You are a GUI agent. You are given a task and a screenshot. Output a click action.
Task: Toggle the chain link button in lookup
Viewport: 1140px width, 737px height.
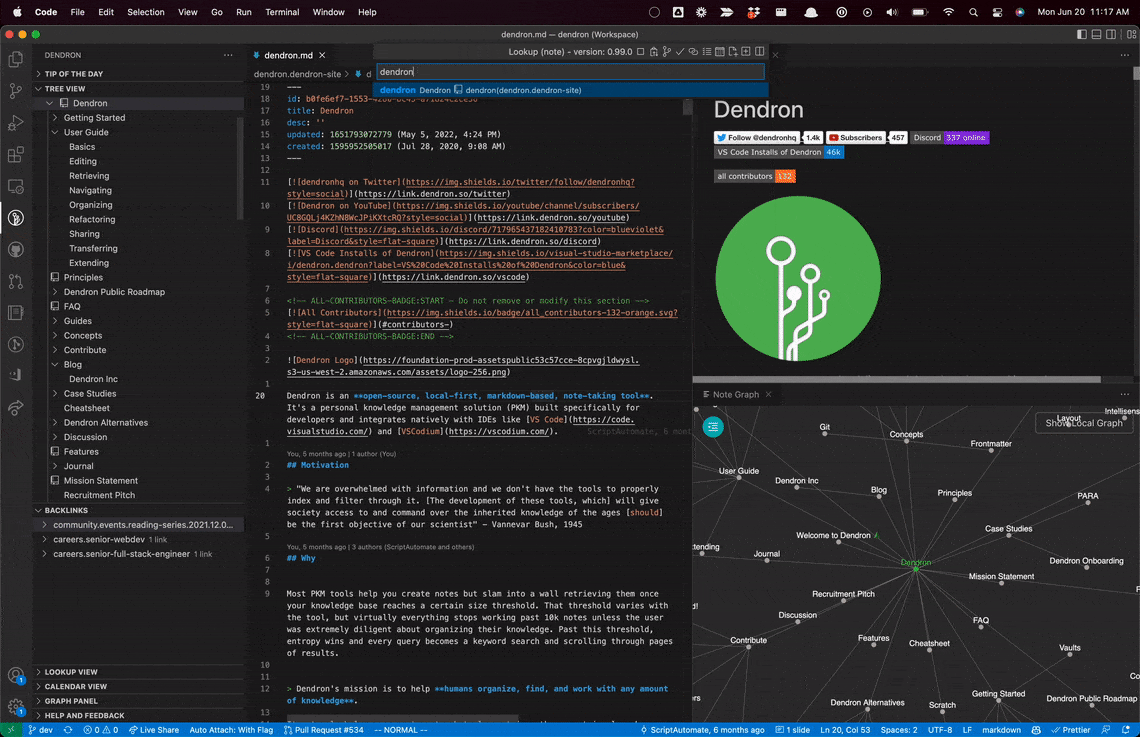coord(693,52)
